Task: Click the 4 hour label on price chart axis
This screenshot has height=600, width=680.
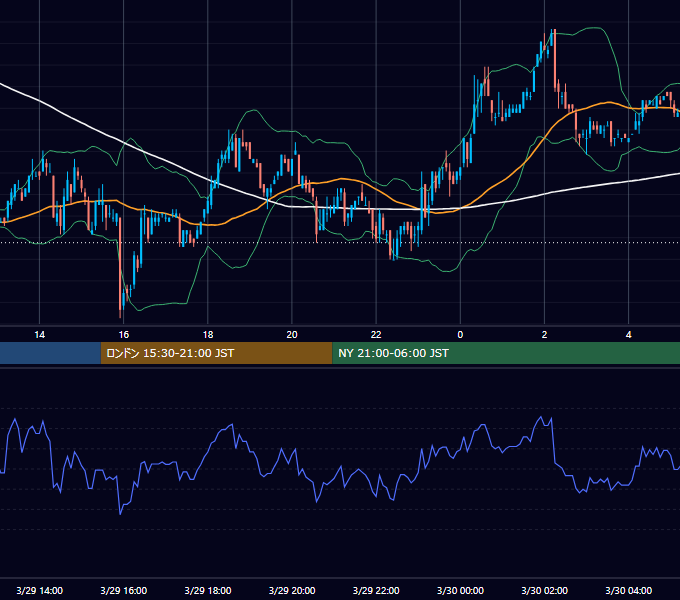Action: [628, 335]
